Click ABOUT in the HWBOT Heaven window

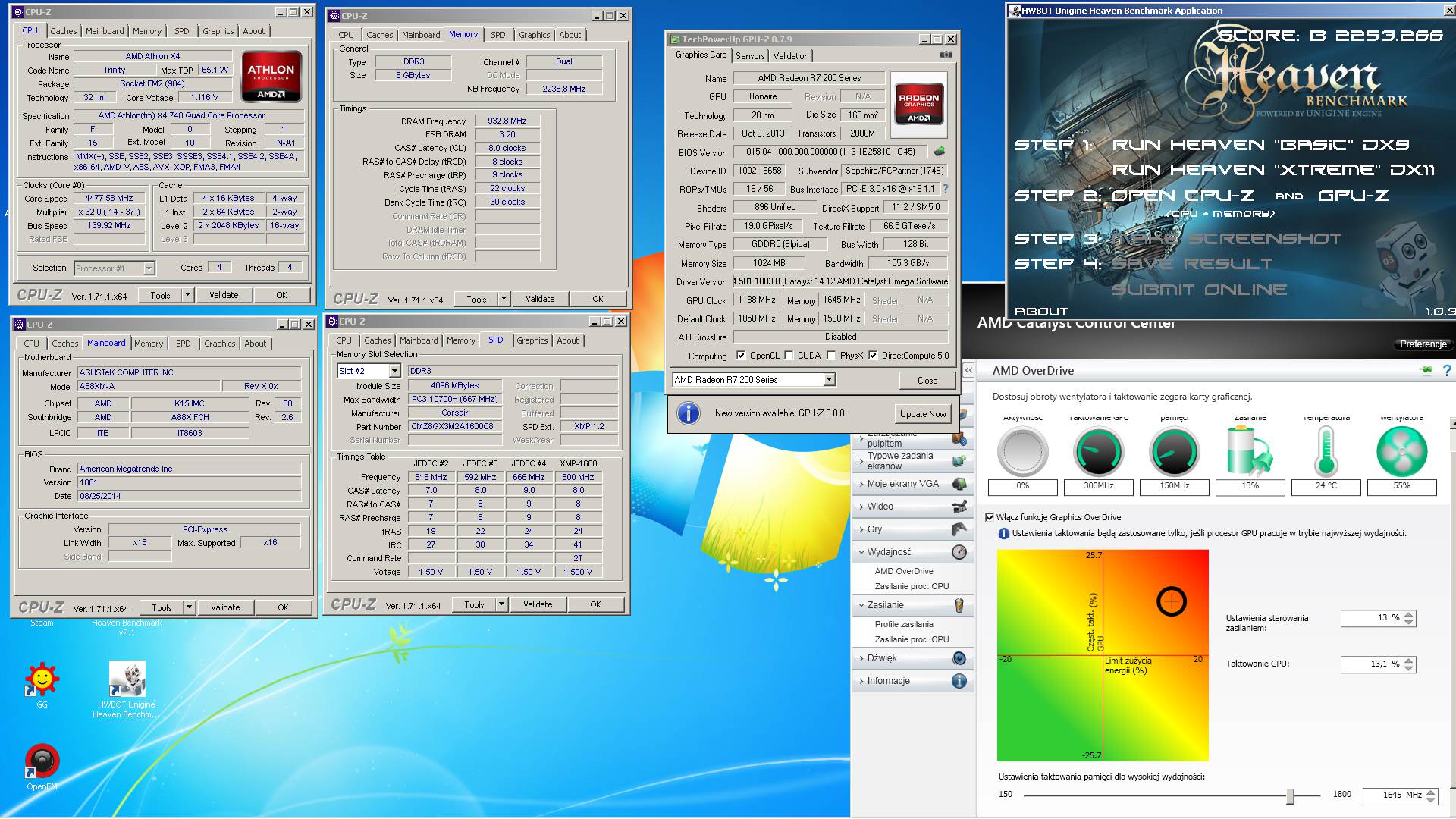1040,311
